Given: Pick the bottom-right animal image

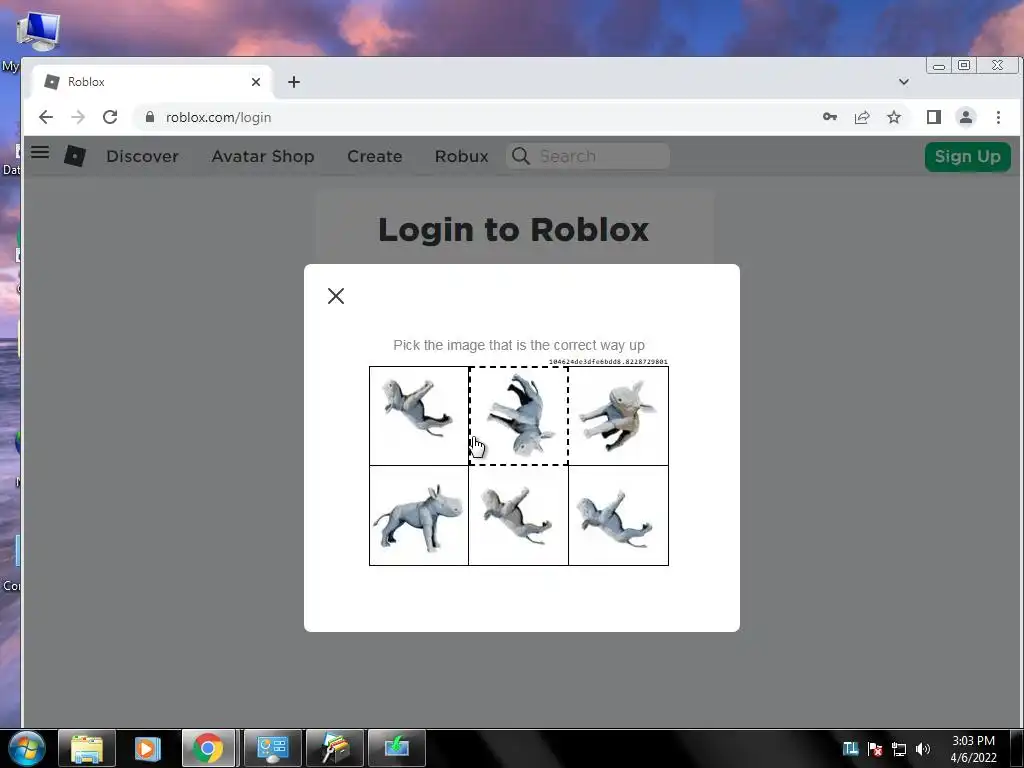Looking at the screenshot, I should (618, 515).
